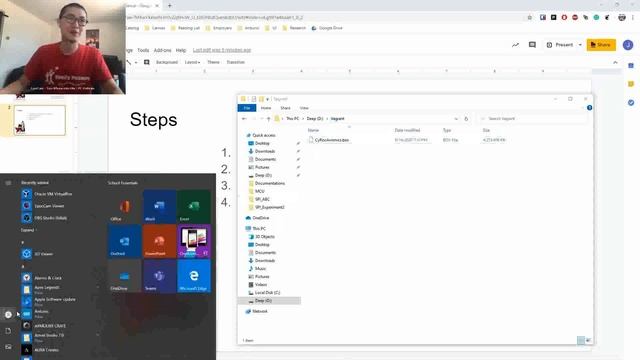Launch the Office tile in Start menu
Viewport: 640px width, 360px height.
[x=124, y=206]
